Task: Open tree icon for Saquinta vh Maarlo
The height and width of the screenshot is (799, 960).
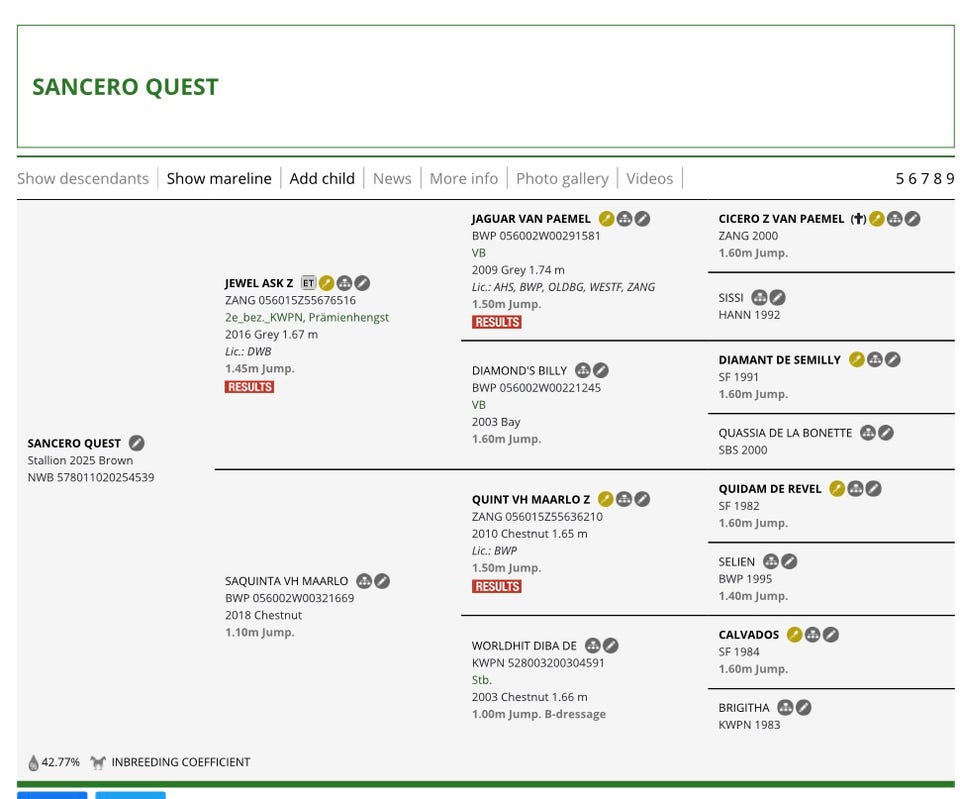Action: (364, 580)
